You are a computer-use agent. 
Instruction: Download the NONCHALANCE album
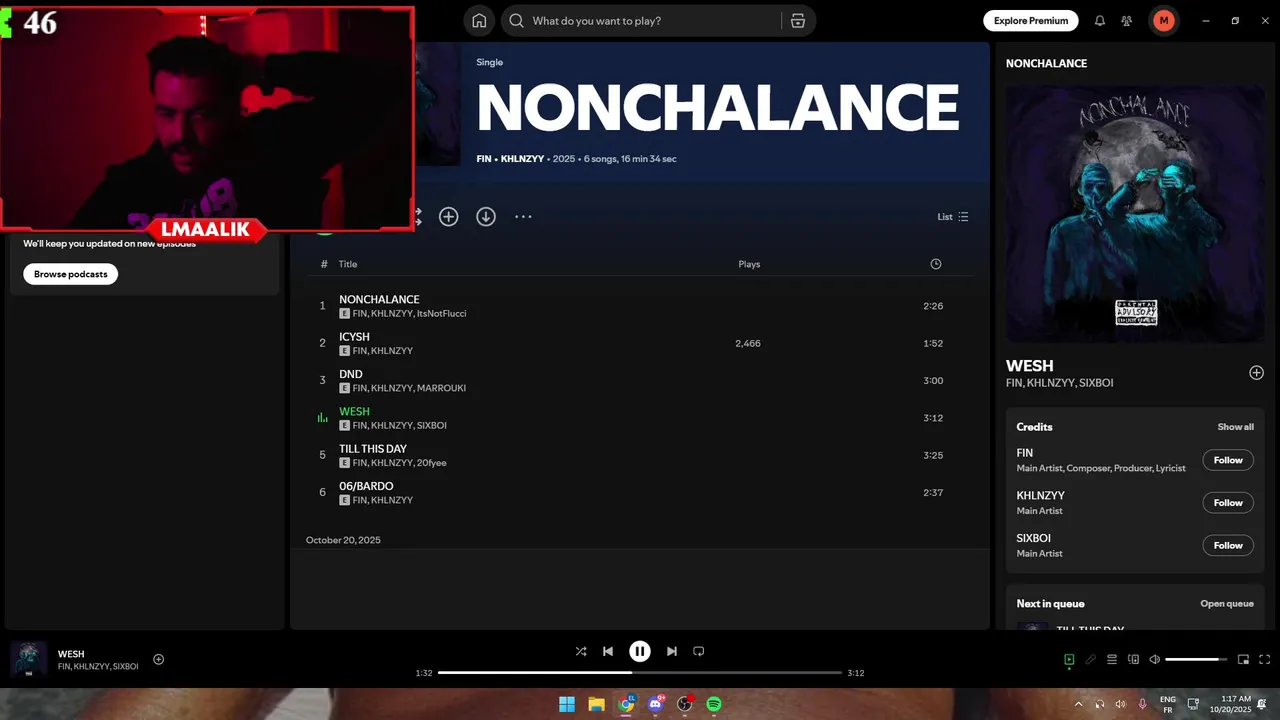tap(486, 216)
